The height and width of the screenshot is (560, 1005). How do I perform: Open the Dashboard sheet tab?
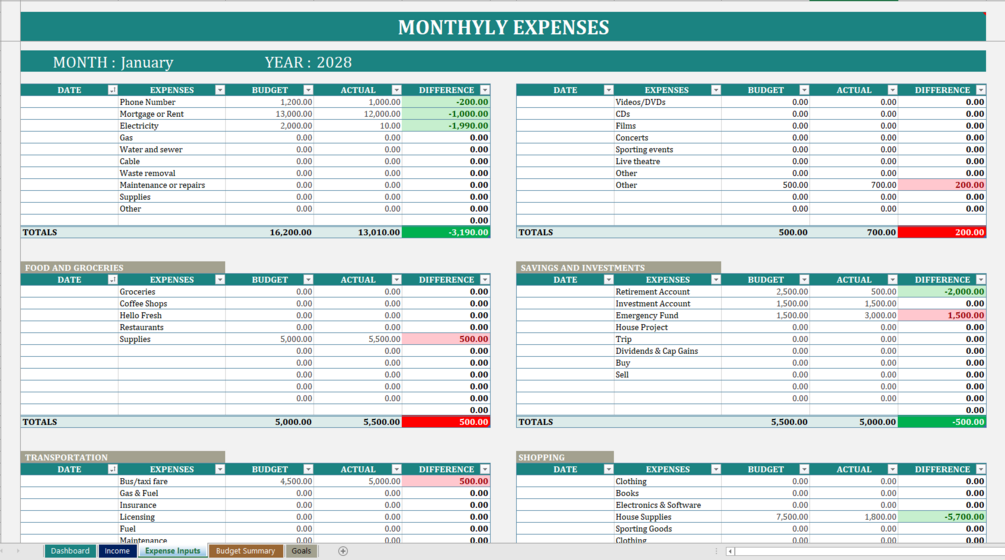(70, 551)
